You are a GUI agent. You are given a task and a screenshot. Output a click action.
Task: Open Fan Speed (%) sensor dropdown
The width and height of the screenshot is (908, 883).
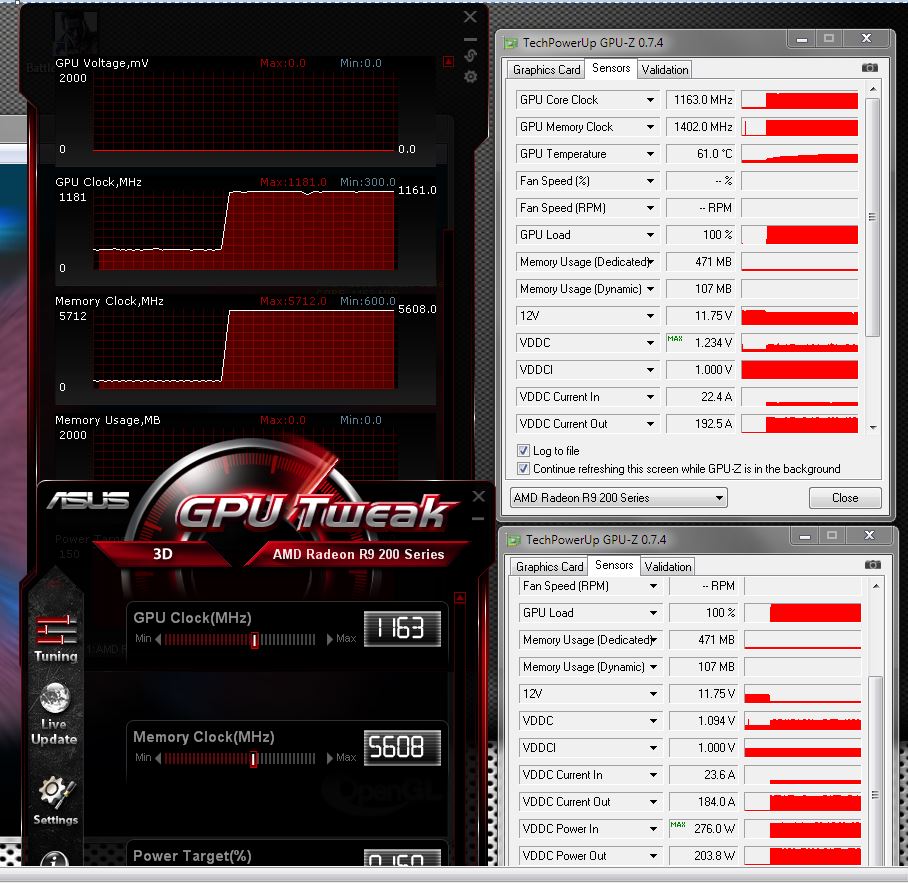click(650, 181)
